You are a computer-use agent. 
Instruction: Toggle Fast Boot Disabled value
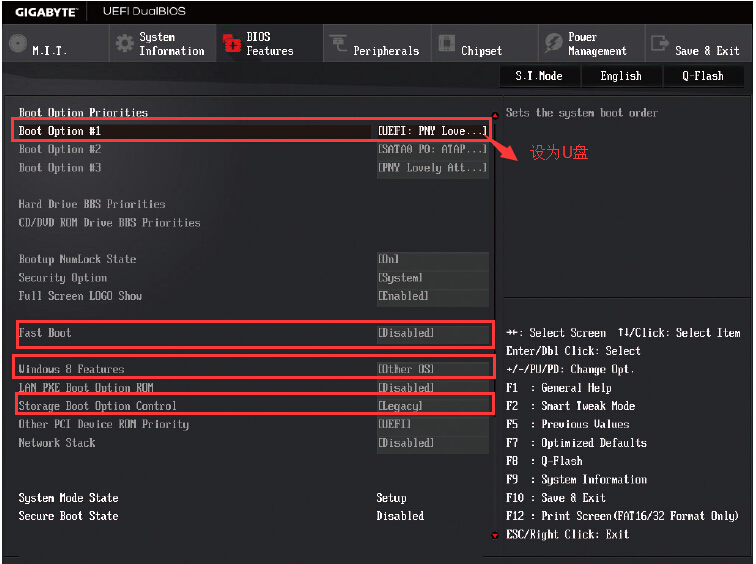pos(432,333)
